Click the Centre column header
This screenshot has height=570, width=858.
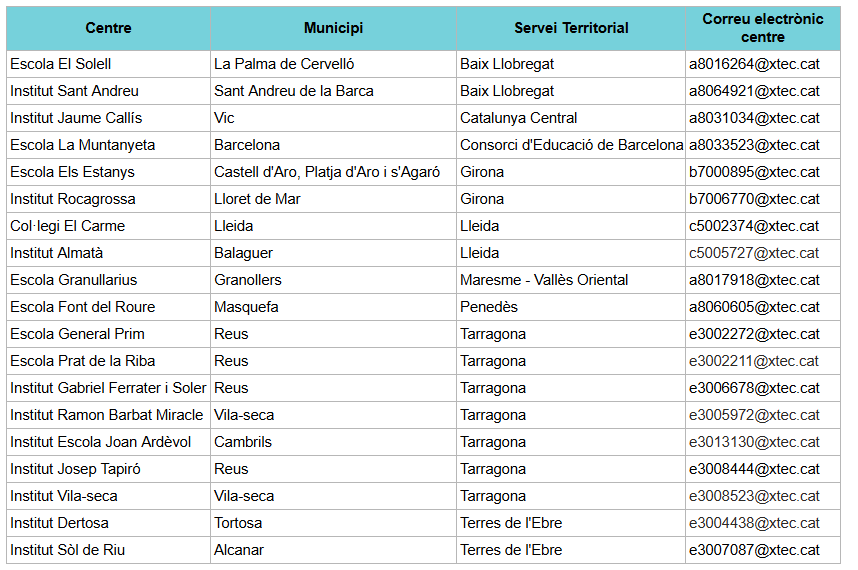click(108, 28)
